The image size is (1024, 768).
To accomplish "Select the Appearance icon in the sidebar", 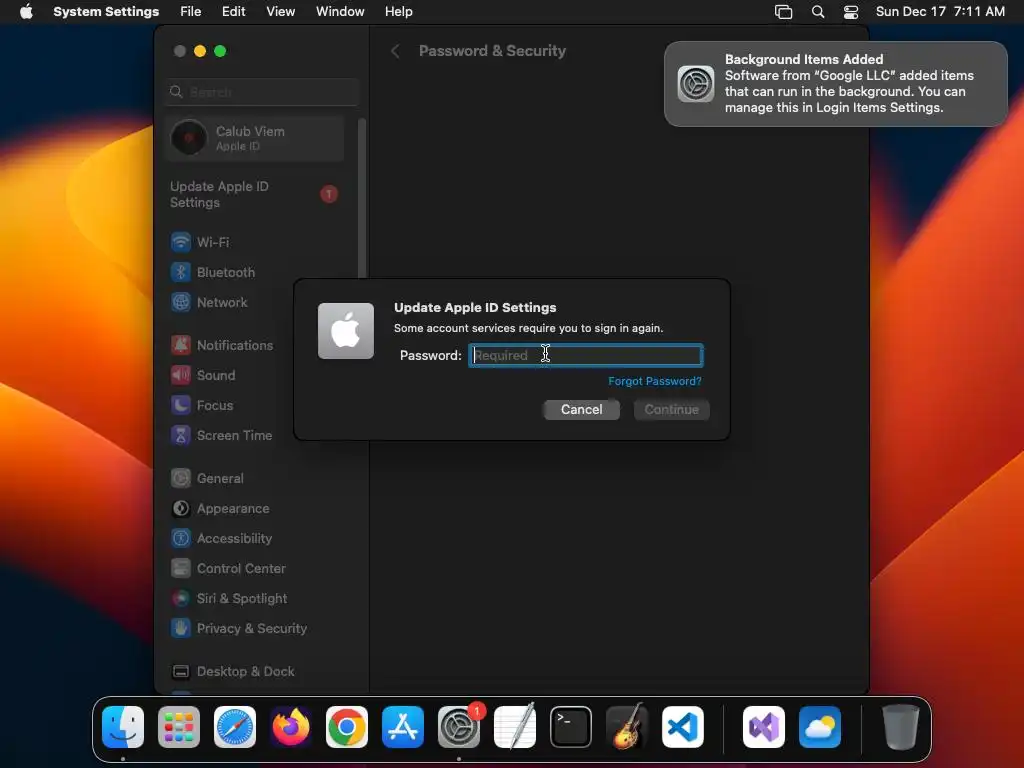I will point(181,508).
